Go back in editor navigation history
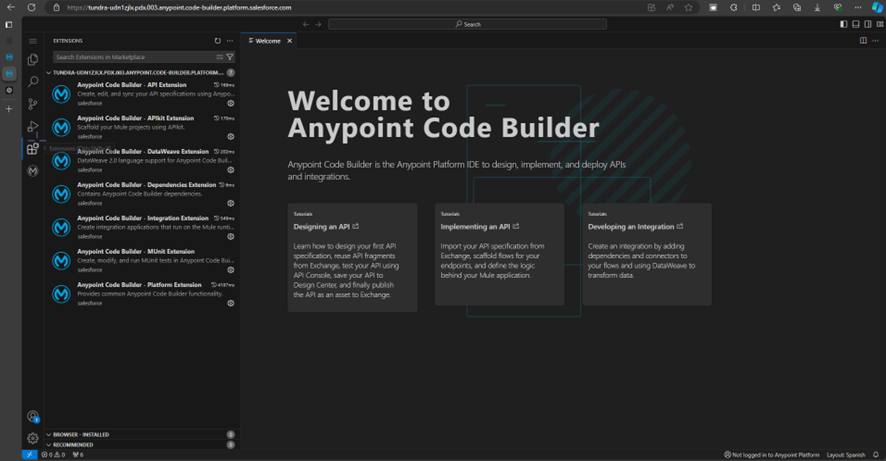The height and width of the screenshot is (461, 886). pos(306,24)
